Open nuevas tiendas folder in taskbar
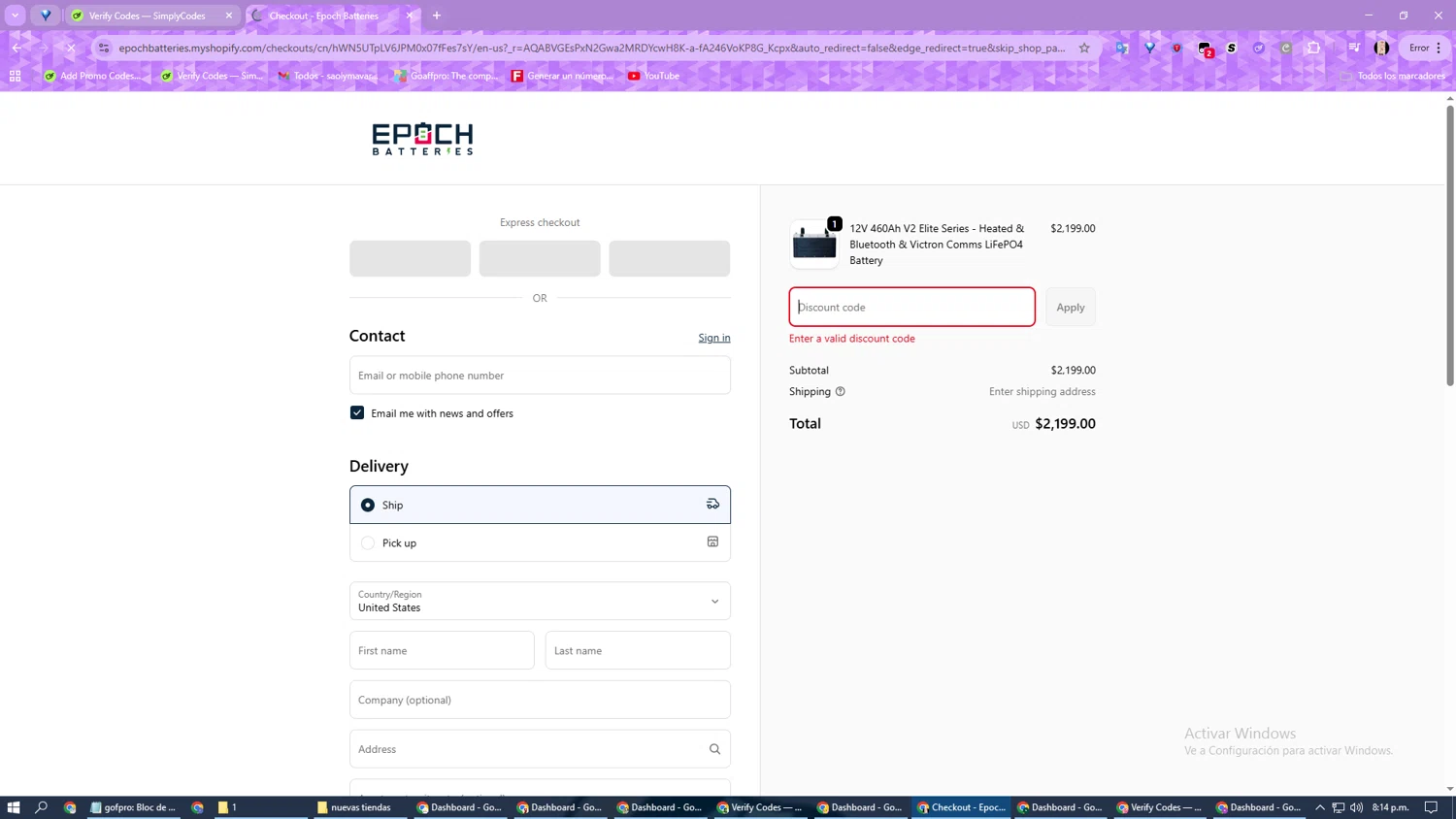 354,807
